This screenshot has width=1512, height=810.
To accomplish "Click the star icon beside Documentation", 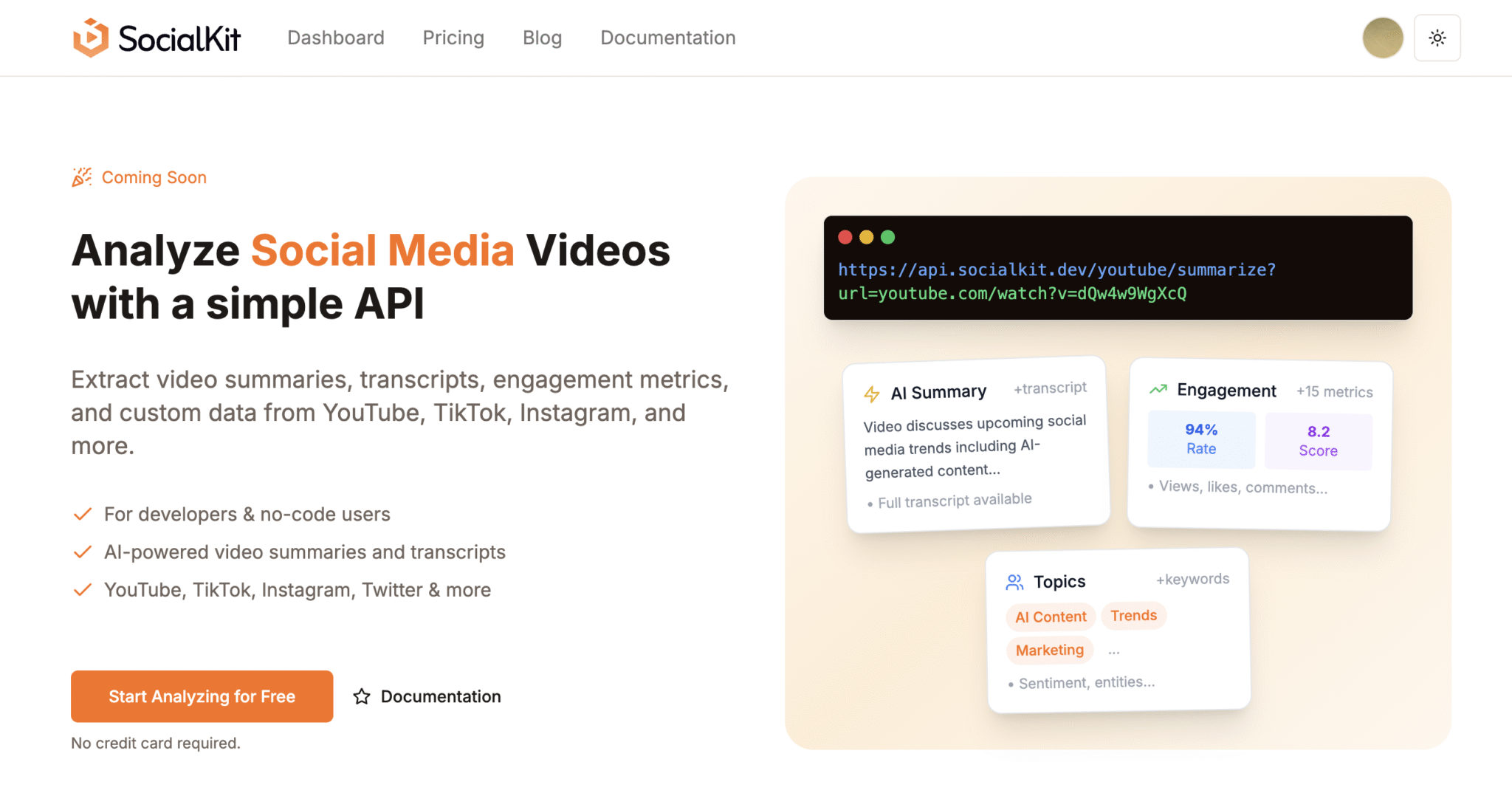I will pos(362,696).
